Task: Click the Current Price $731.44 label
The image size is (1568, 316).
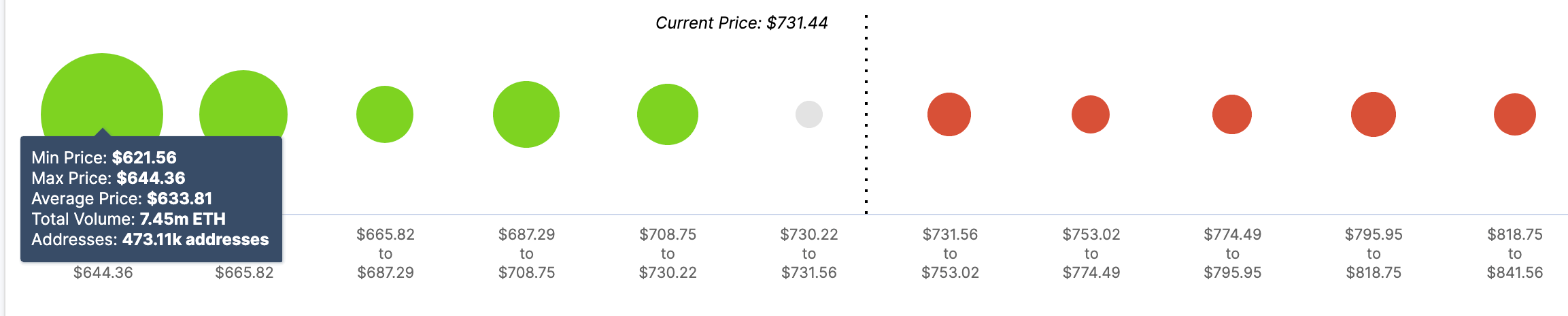Action: [x=742, y=23]
